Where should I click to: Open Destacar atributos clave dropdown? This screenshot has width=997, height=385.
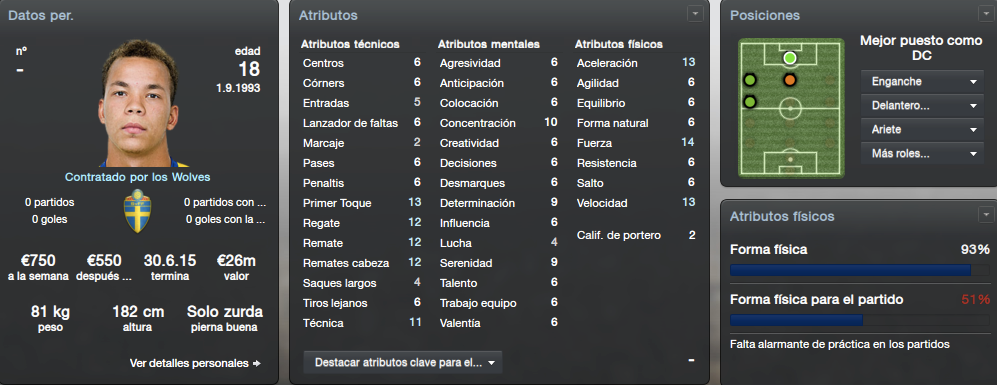click(x=403, y=363)
